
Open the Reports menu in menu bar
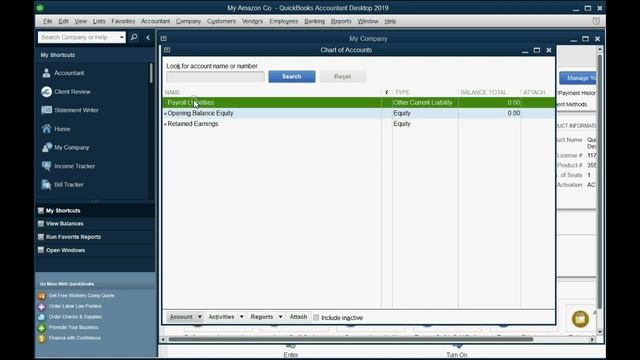pyautogui.click(x=341, y=21)
